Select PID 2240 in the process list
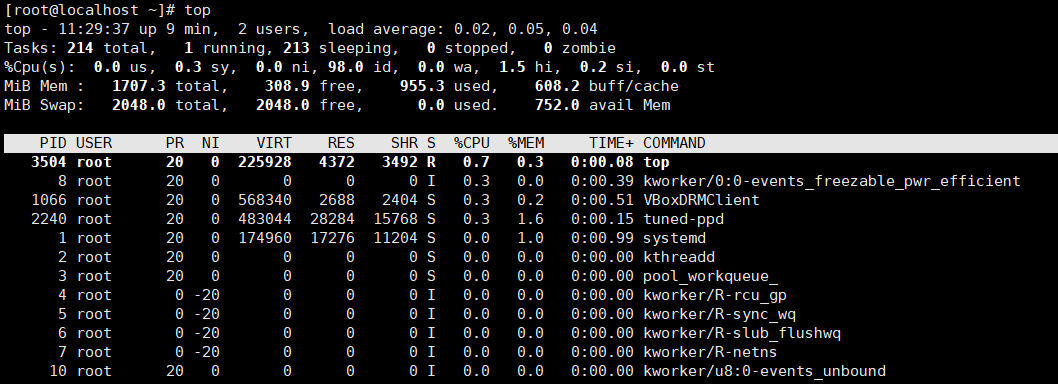The image size is (1058, 384). (x=49, y=219)
